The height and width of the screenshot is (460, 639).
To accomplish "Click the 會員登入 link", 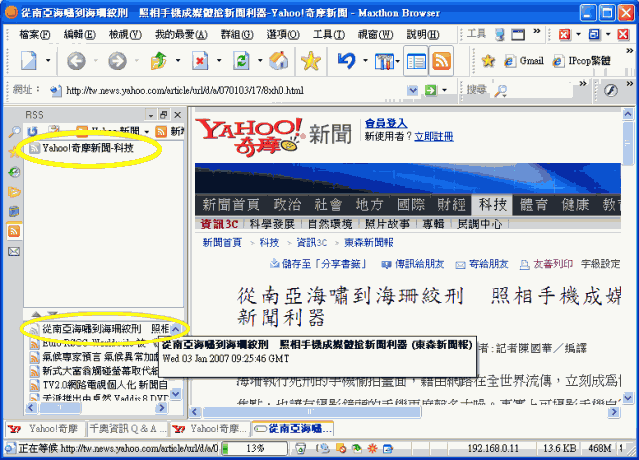I will pyautogui.click(x=386, y=123).
